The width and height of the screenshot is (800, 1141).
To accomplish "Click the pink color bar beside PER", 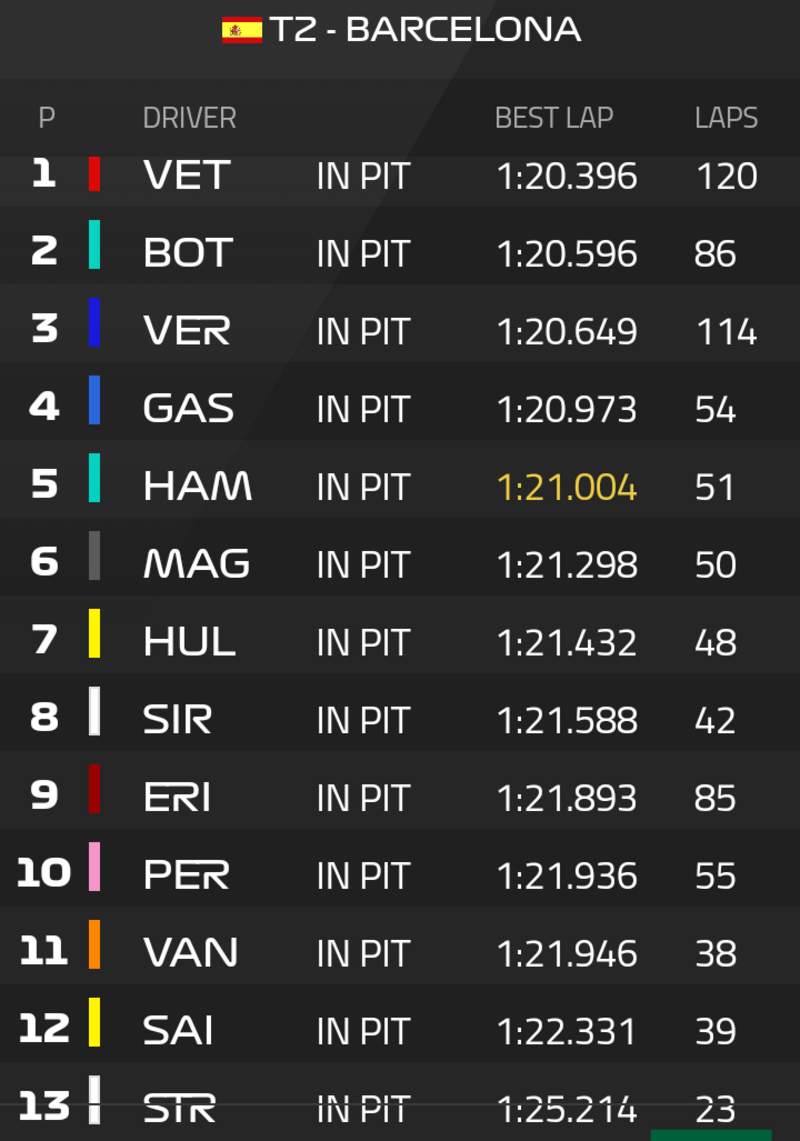I will coord(94,867).
